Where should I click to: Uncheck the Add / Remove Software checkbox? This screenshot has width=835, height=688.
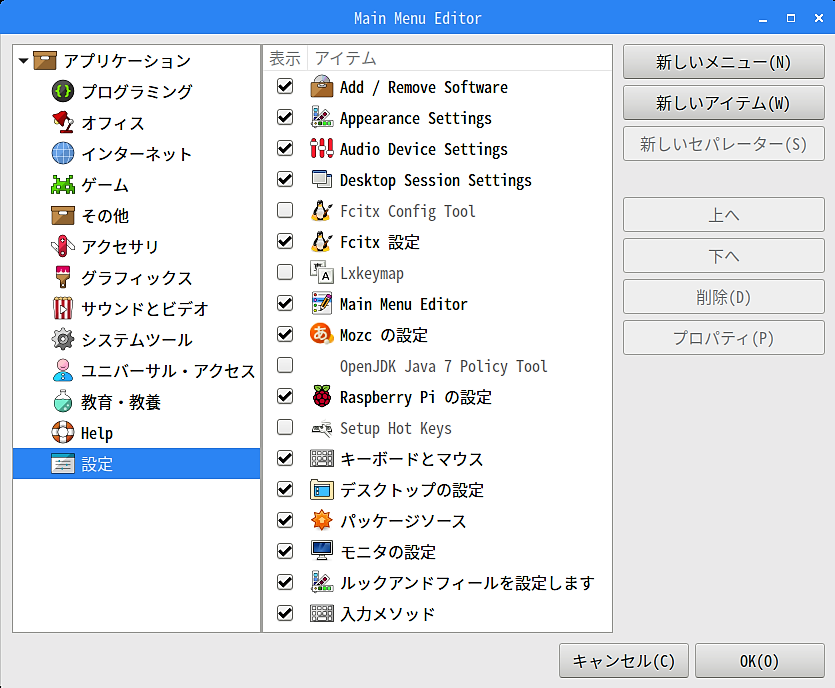[285, 86]
